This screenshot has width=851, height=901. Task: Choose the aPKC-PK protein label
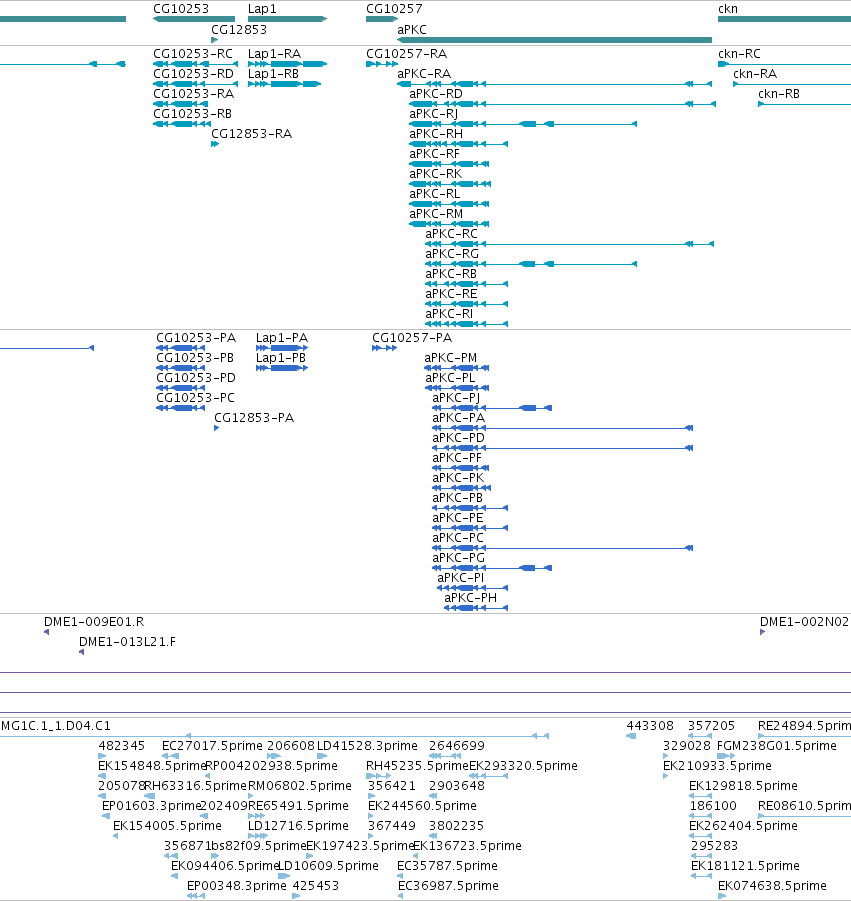point(458,478)
